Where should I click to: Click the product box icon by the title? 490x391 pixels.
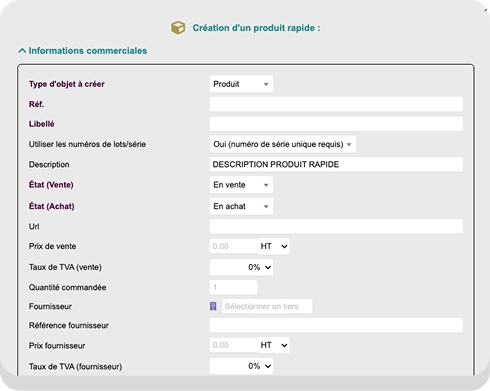(178, 28)
